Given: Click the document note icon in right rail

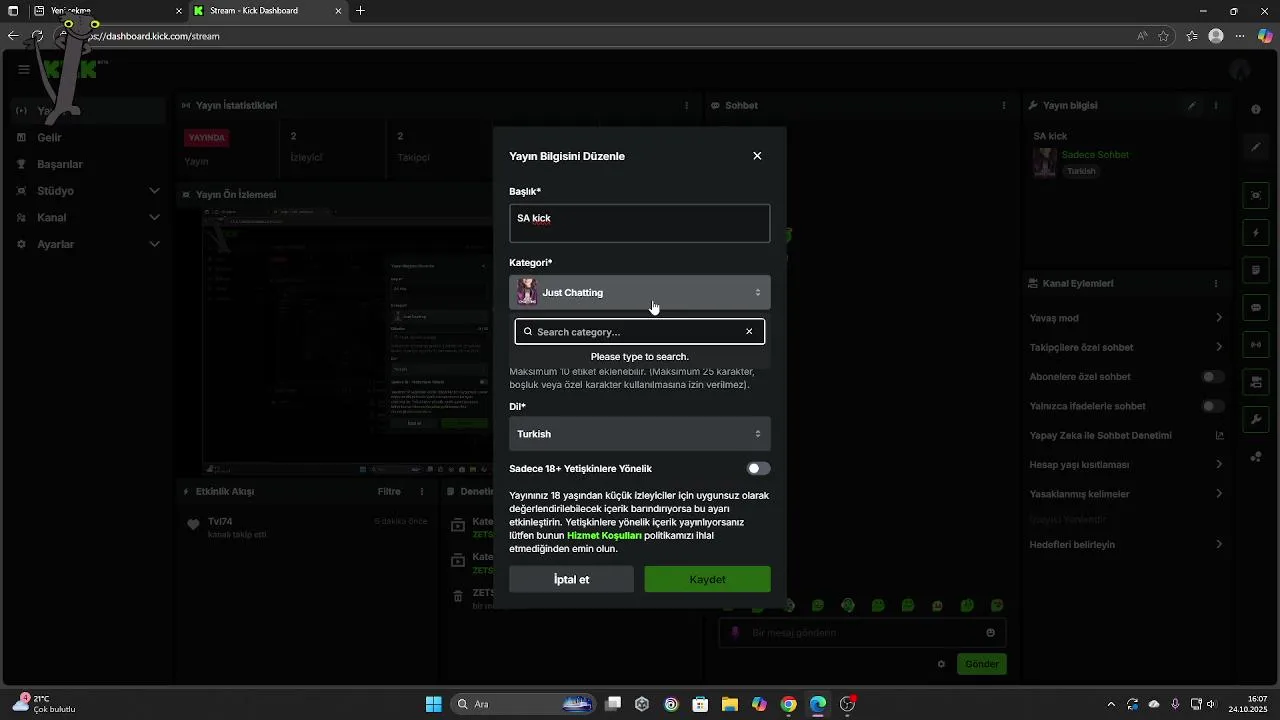Looking at the screenshot, I should (1256, 270).
